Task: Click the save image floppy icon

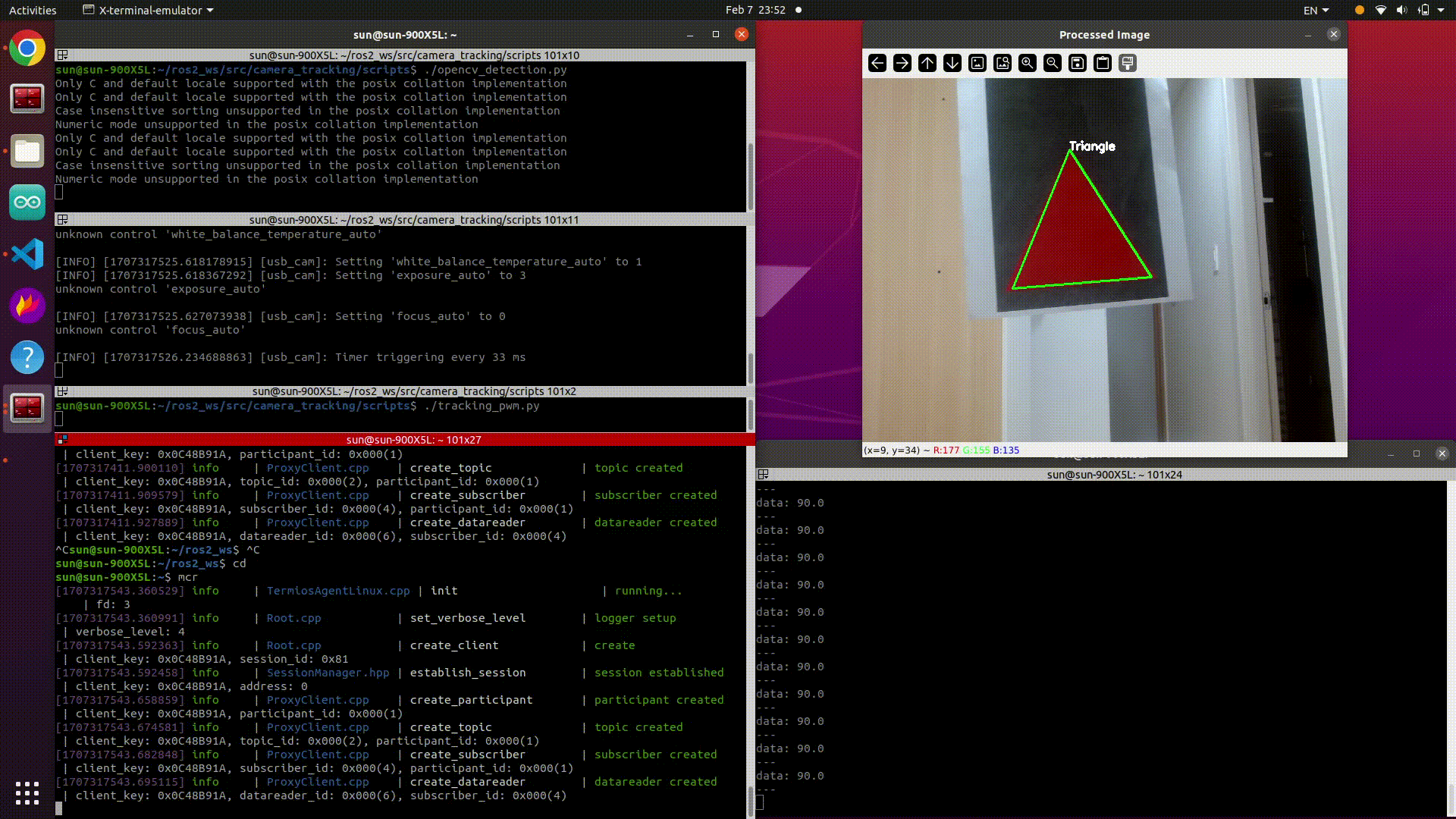Action: tap(1078, 63)
